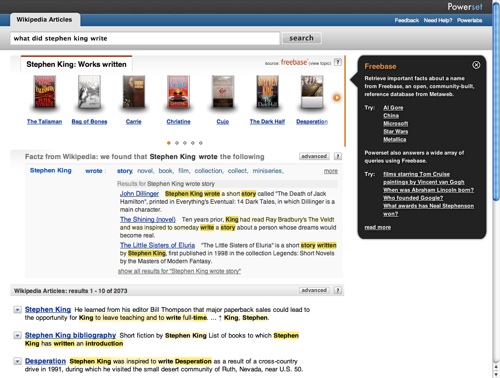Try 'Who founded Google?' query
Screen dimensions: 500x378
(413, 198)
